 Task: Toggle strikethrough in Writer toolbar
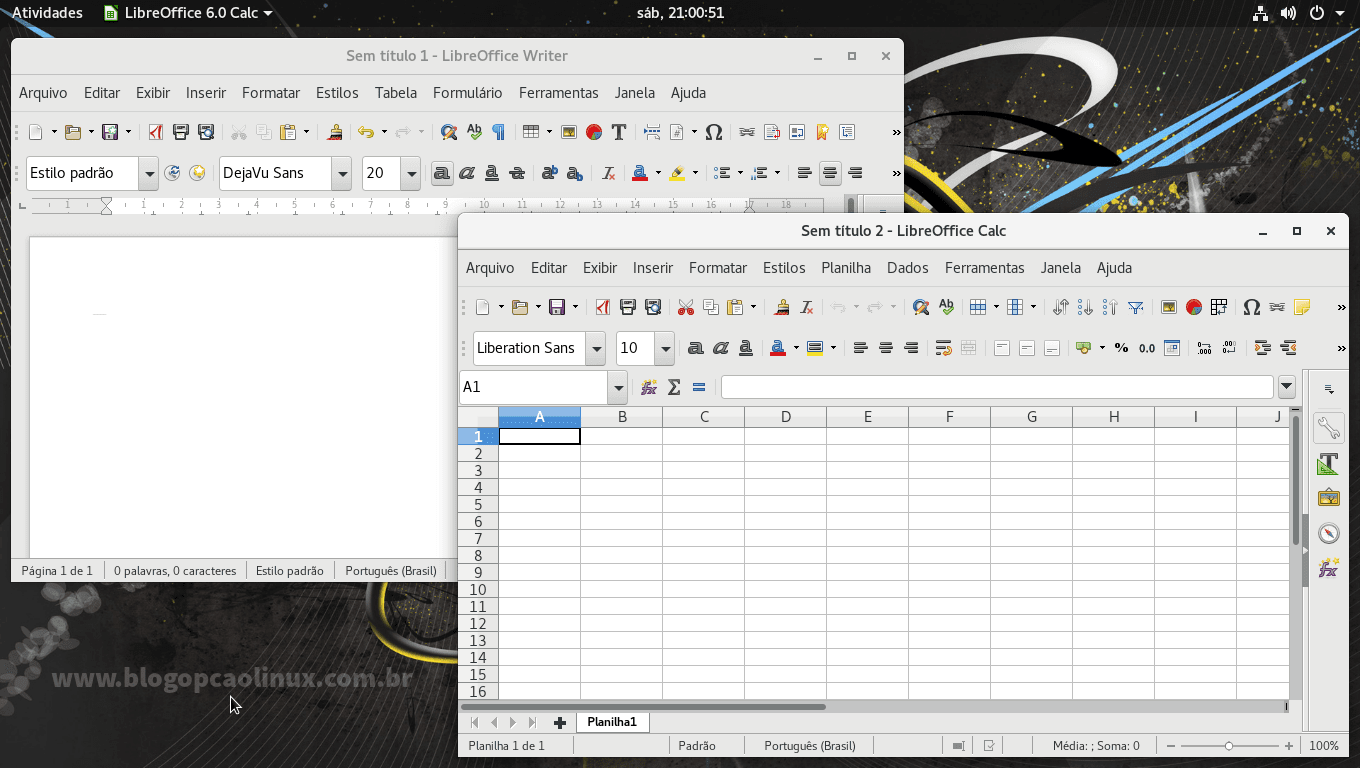pos(517,173)
